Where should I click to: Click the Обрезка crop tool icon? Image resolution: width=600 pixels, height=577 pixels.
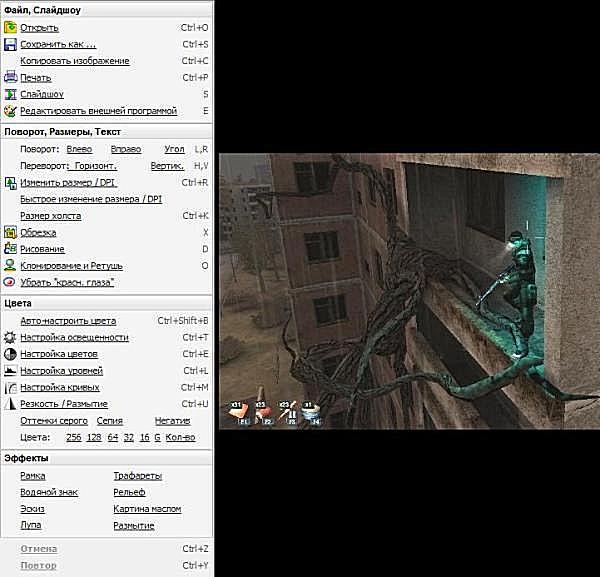(x=10, y=233)
